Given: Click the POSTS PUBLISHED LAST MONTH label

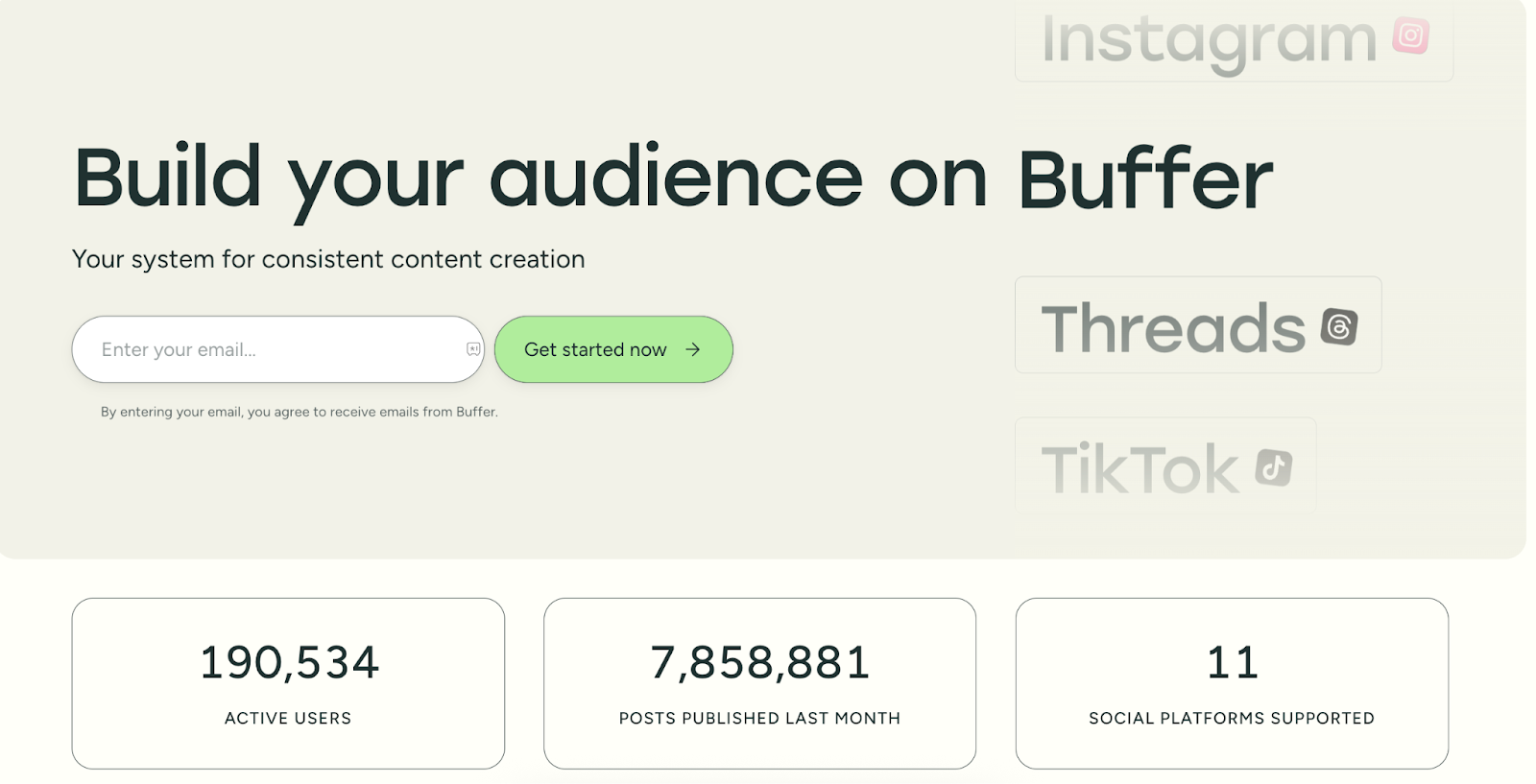Looking at the screenshot, I should pos(759,718).
